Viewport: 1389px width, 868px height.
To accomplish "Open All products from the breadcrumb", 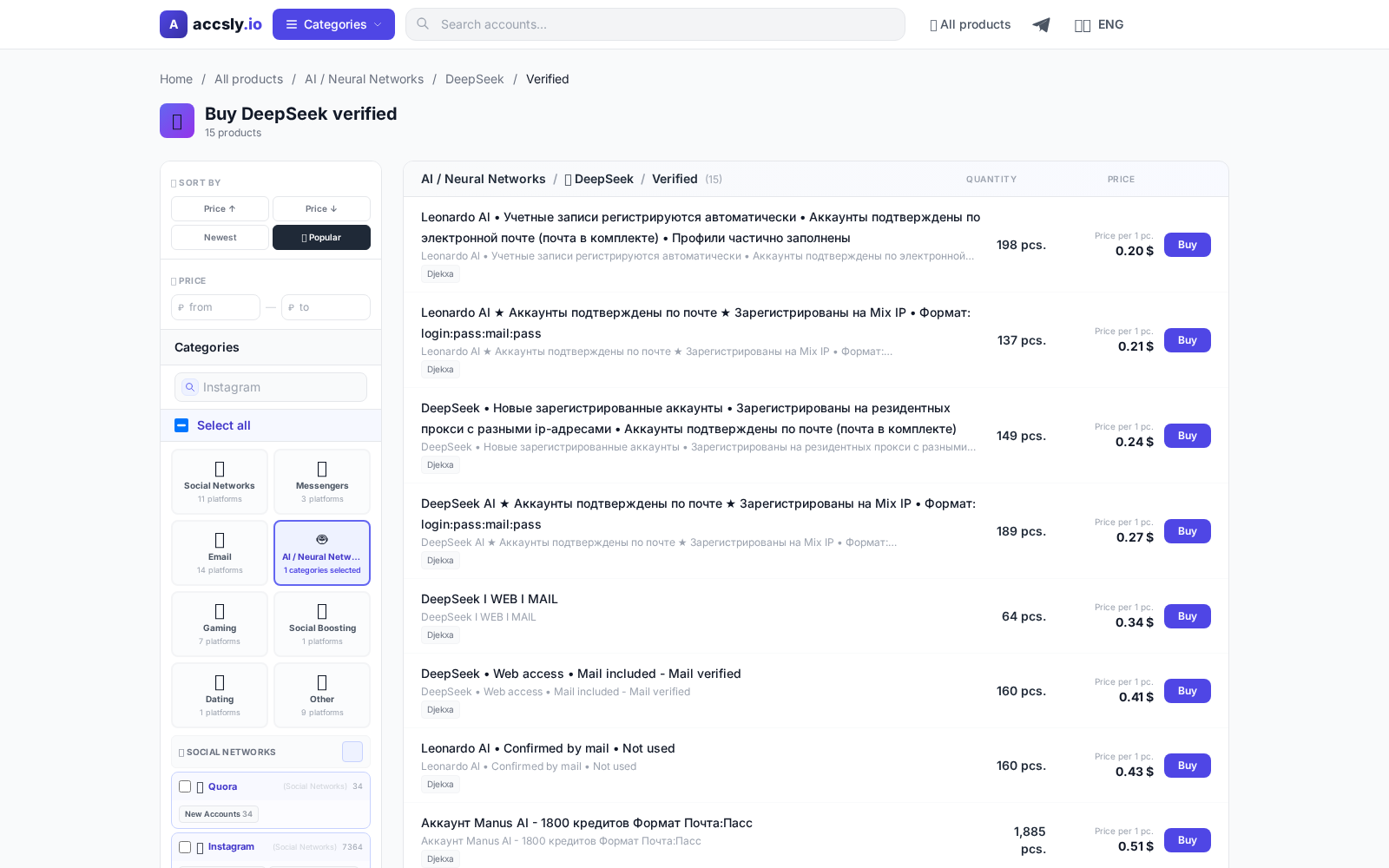I will (248, 79).
